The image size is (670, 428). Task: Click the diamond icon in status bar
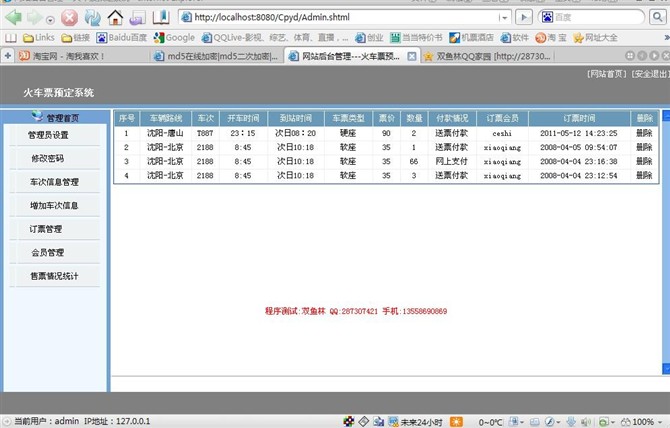tap(364, 422)
